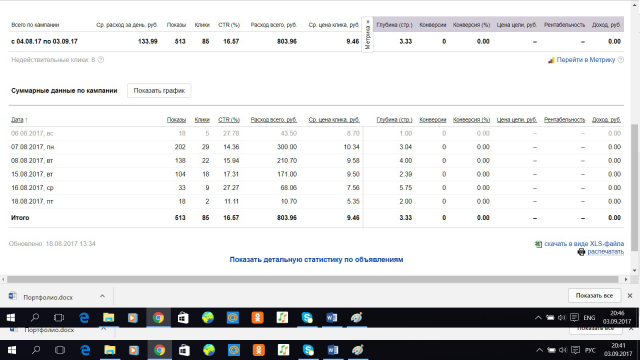Click fully visible Показать все downloads button
The image size is (640, 360).
[594, 296]
